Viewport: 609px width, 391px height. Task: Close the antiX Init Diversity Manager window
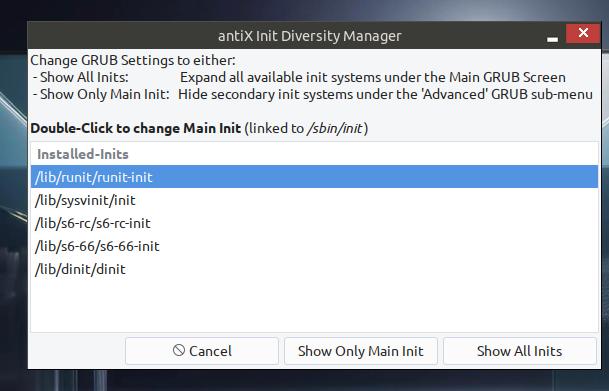[x=583, y=33]
